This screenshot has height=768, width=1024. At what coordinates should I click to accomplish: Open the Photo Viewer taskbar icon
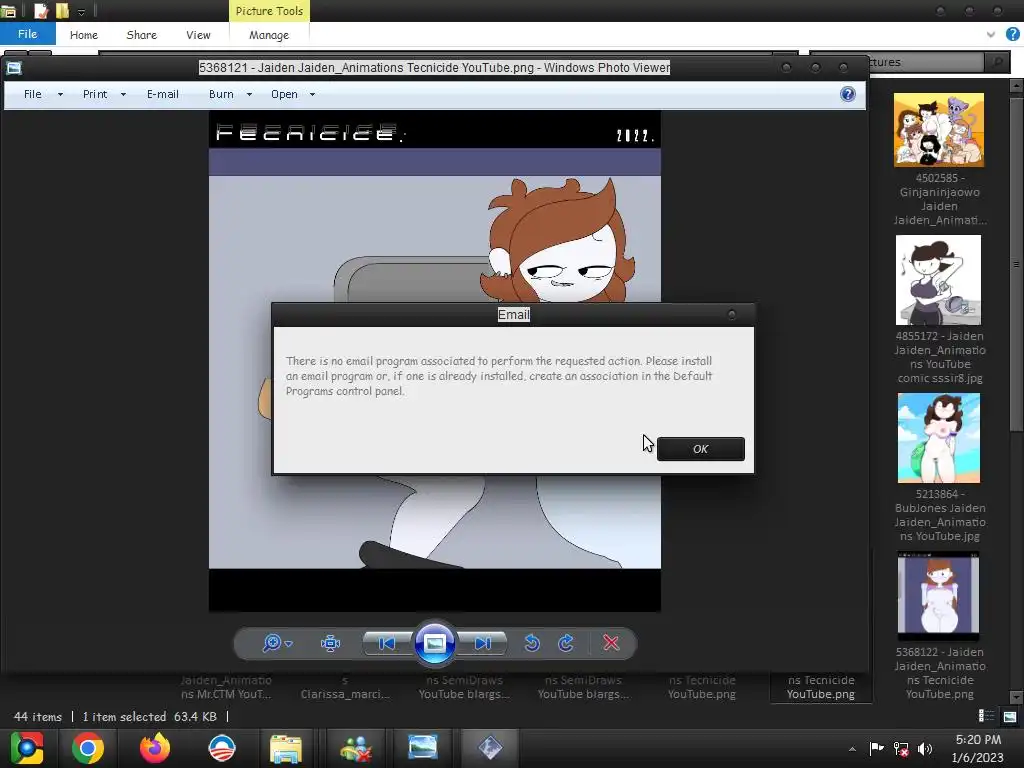pyautogui.click(x=423, y=746)
